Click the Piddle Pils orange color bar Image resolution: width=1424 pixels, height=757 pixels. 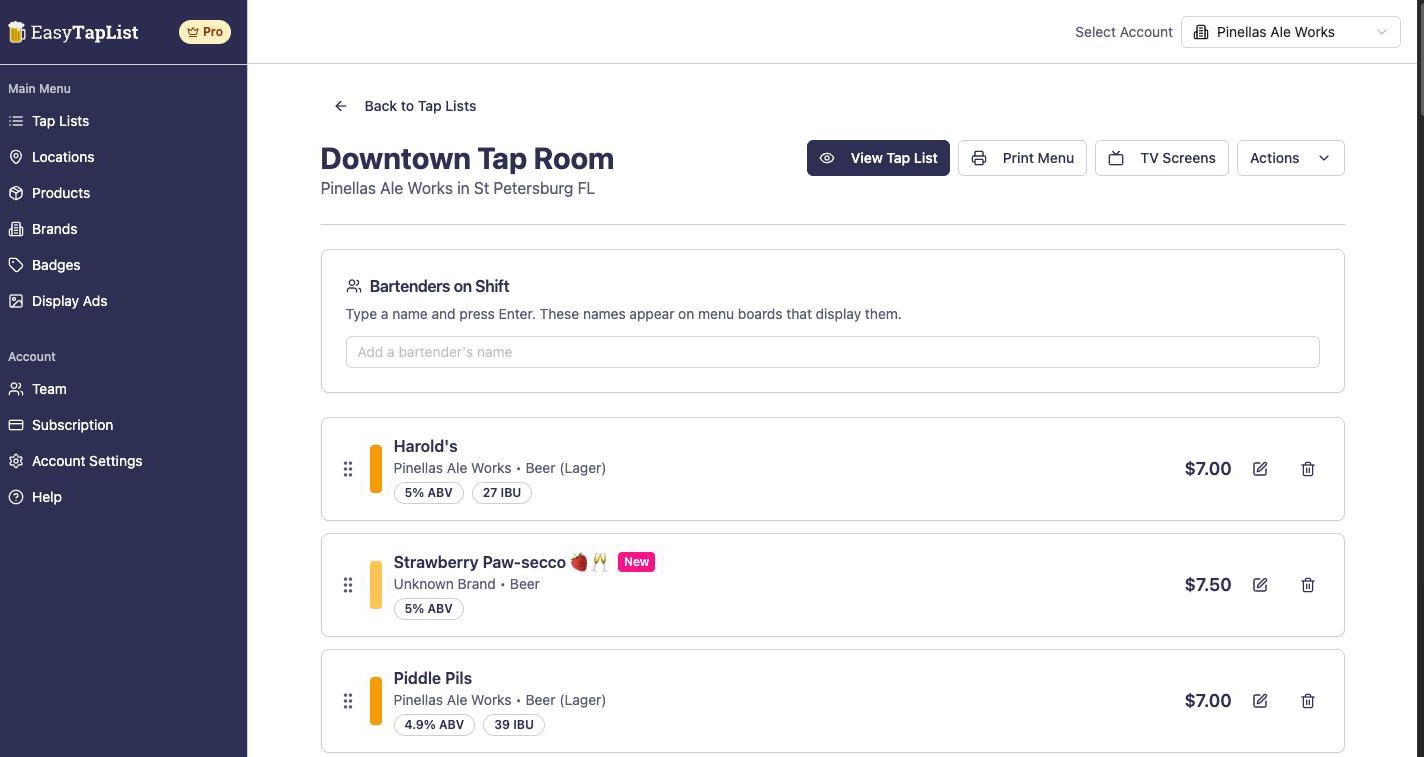(376, 701)
